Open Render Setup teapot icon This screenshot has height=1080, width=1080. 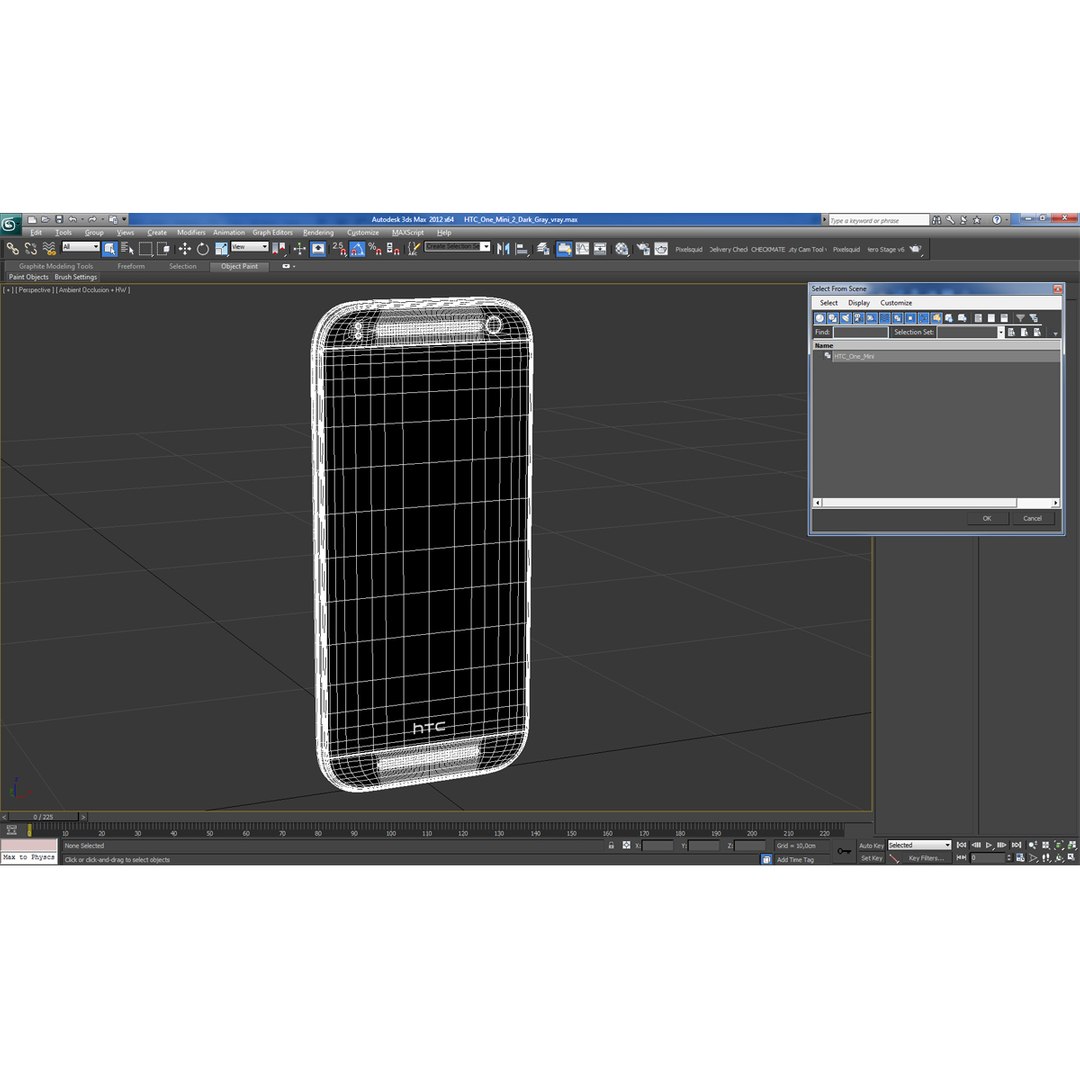643,249
